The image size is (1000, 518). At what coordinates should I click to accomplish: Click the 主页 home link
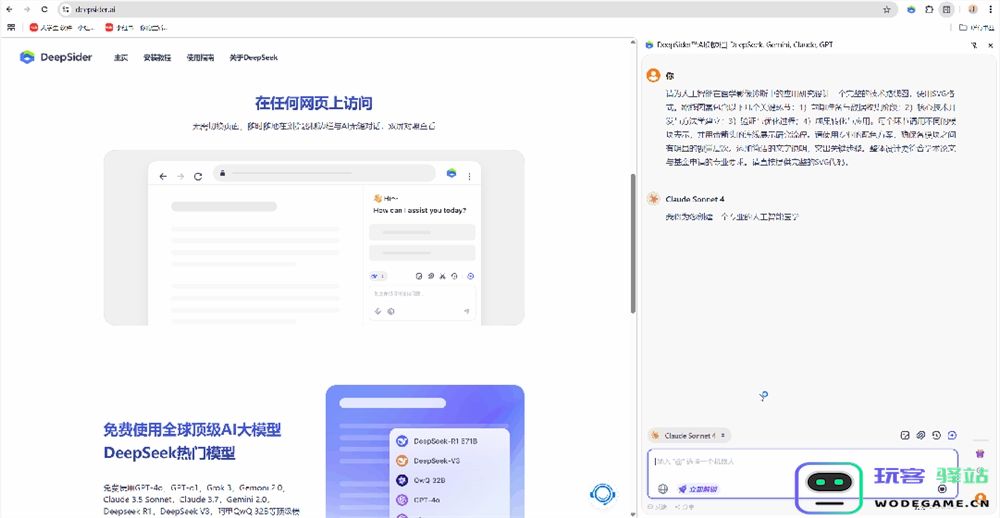click(121, 58)
